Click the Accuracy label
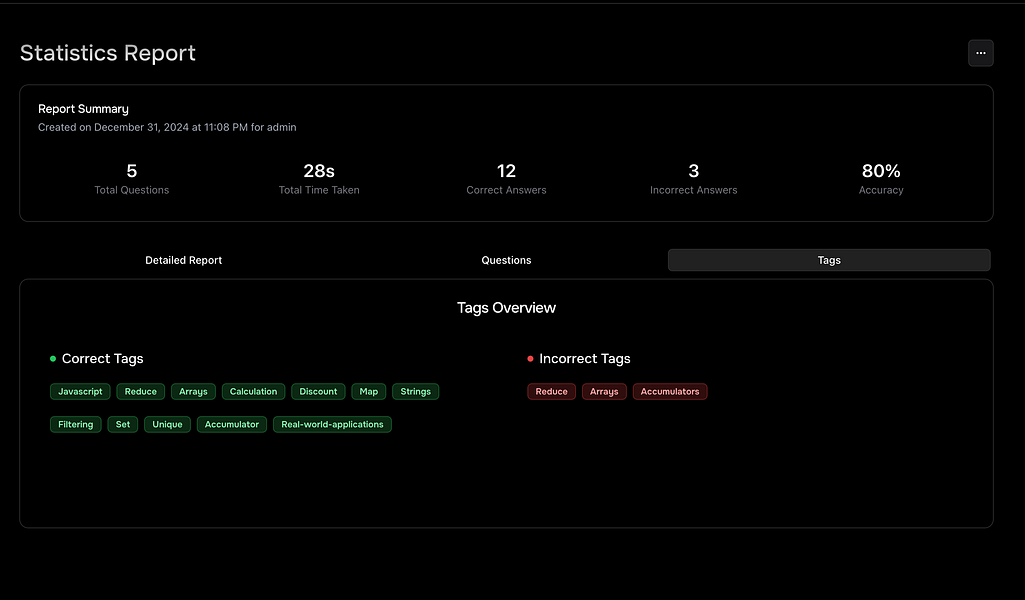 tap(881, 190)
